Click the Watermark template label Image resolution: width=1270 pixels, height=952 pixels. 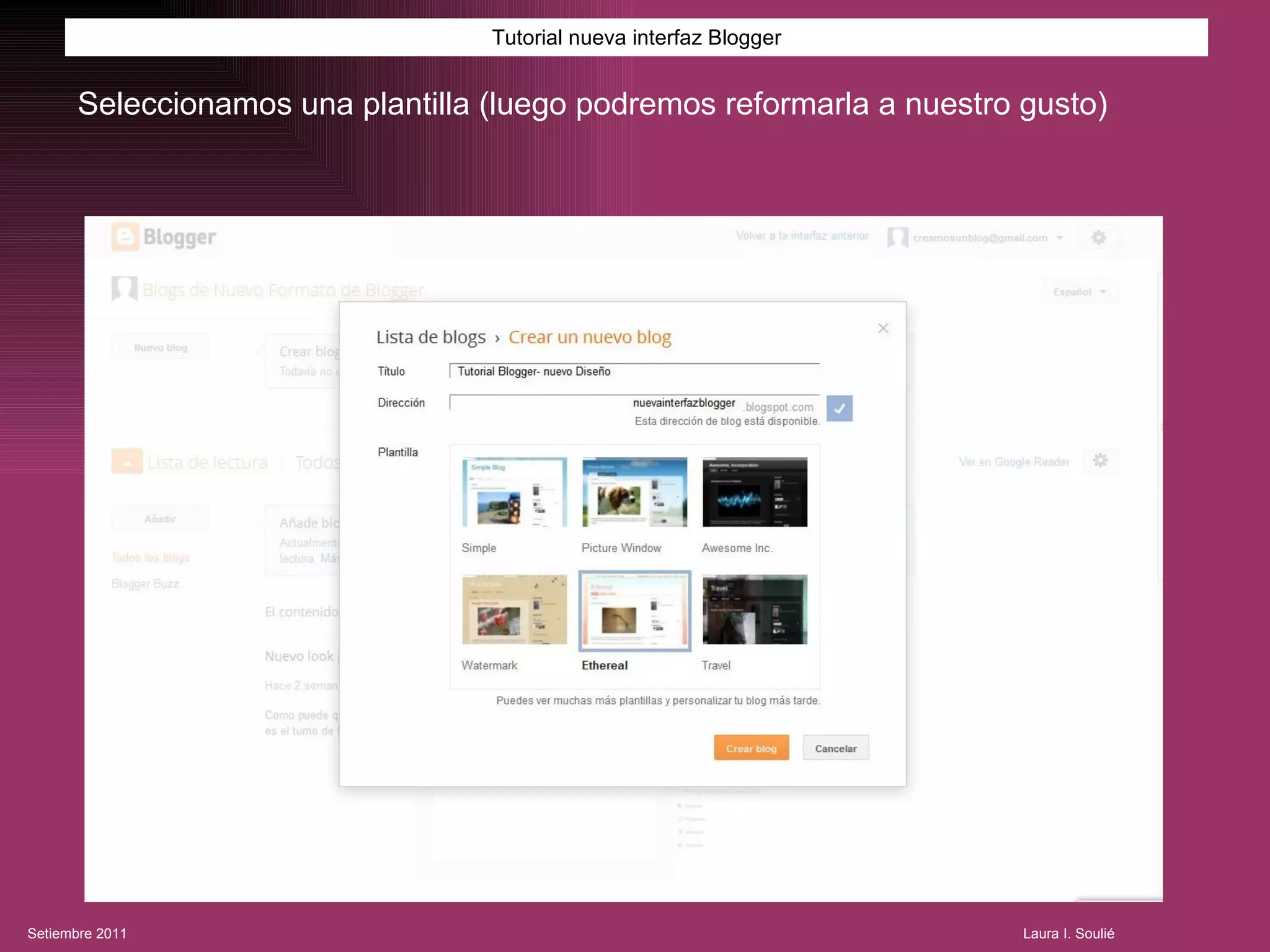coord(489,665)
